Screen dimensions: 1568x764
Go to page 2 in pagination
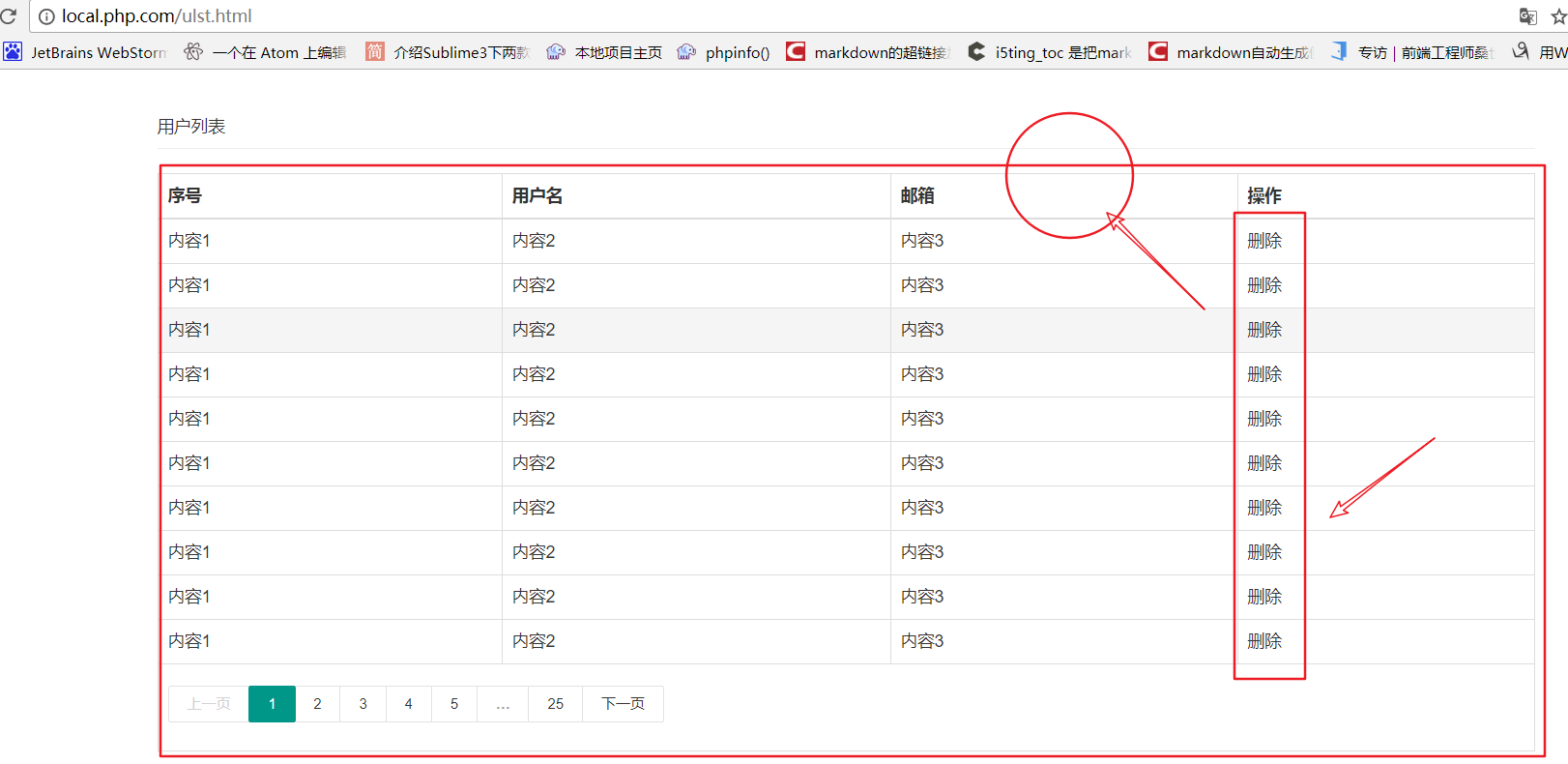(x=317, y=704)
